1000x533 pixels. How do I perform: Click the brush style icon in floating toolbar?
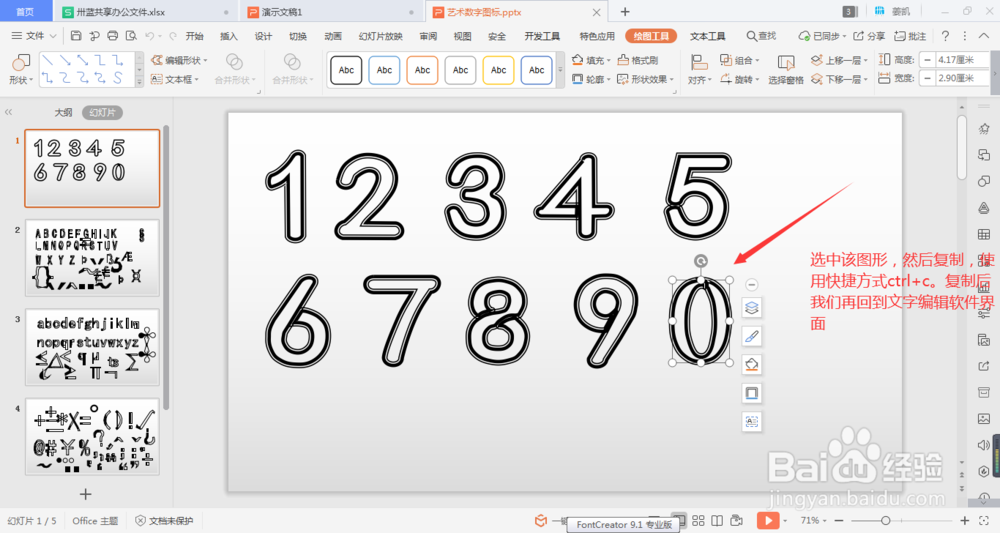(x=752, y=336)
